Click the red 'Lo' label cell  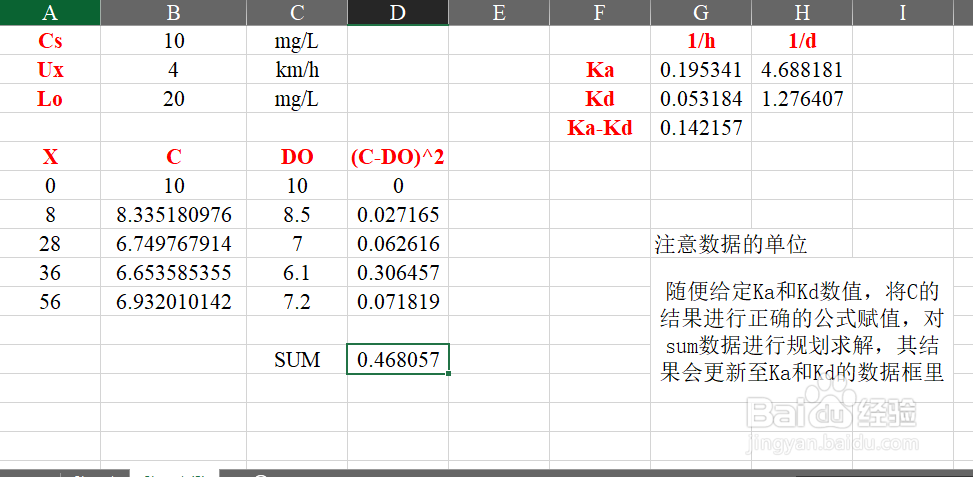click(50, 98)
